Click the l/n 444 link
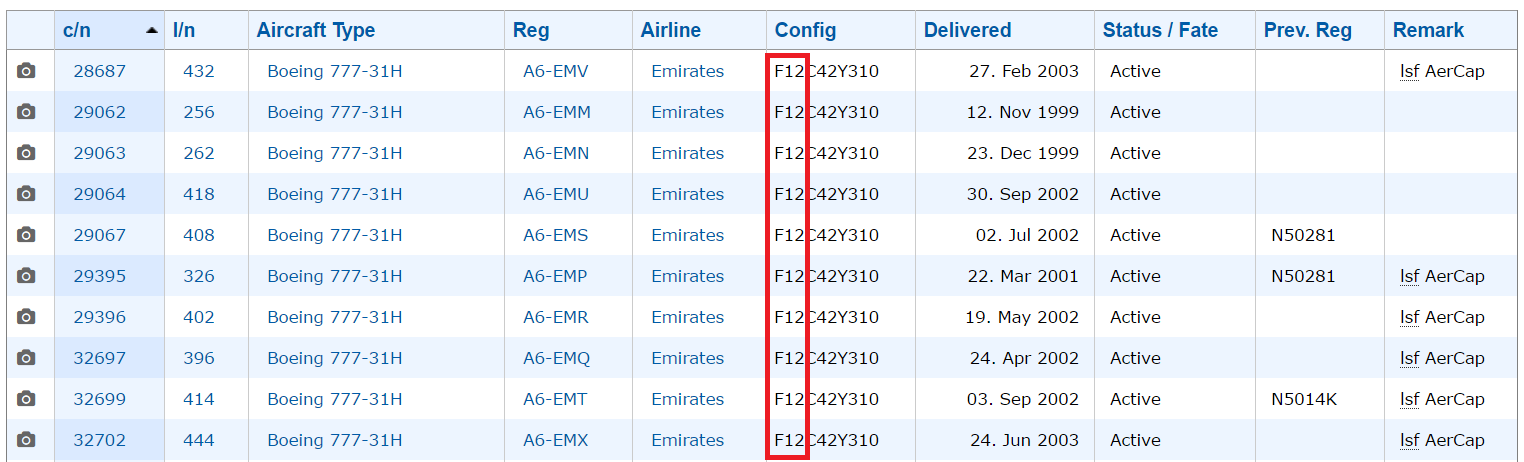This screenshot has height=462, width=1524. [199, 440]
